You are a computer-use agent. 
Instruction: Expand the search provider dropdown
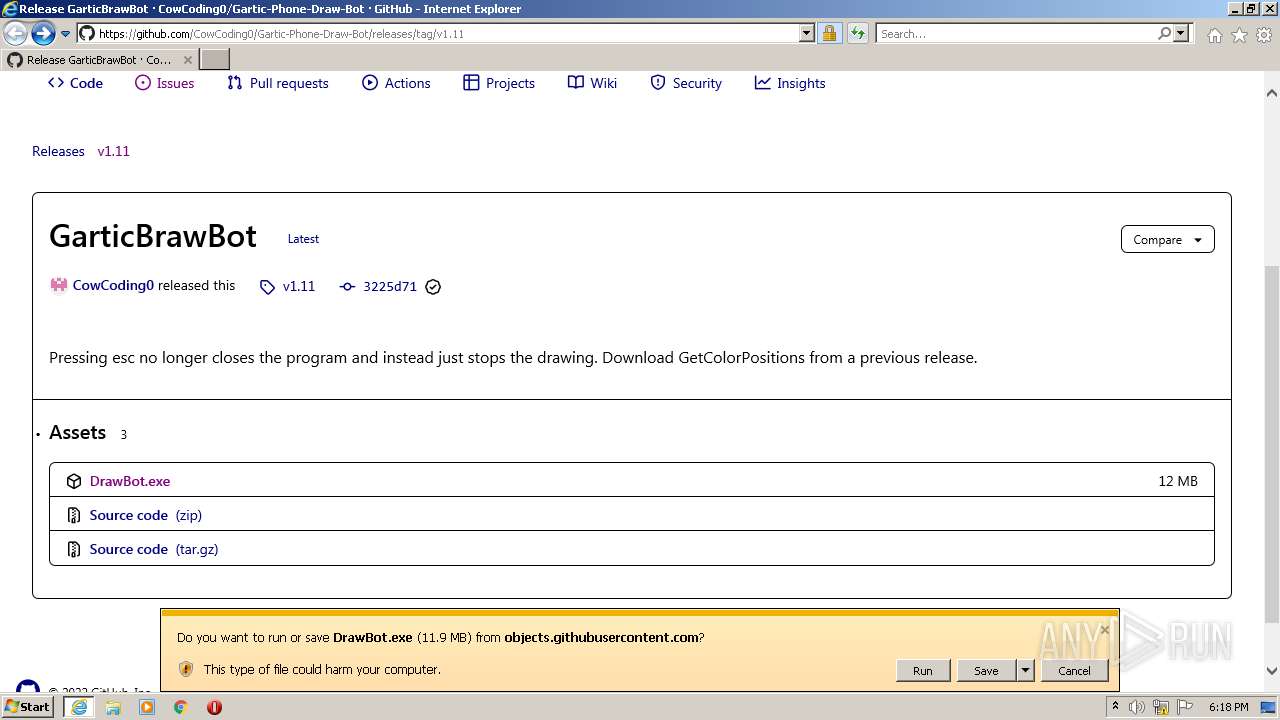pos(1181,33)
